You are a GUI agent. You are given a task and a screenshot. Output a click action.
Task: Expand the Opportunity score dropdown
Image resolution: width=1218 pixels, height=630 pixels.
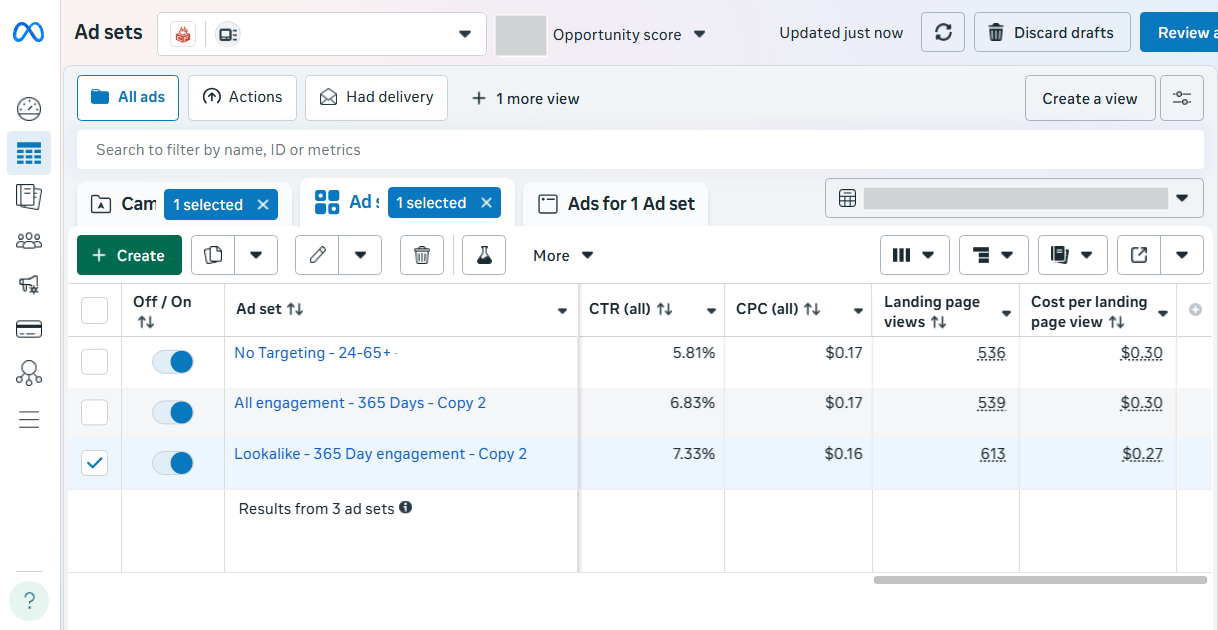tap(630, 35)
